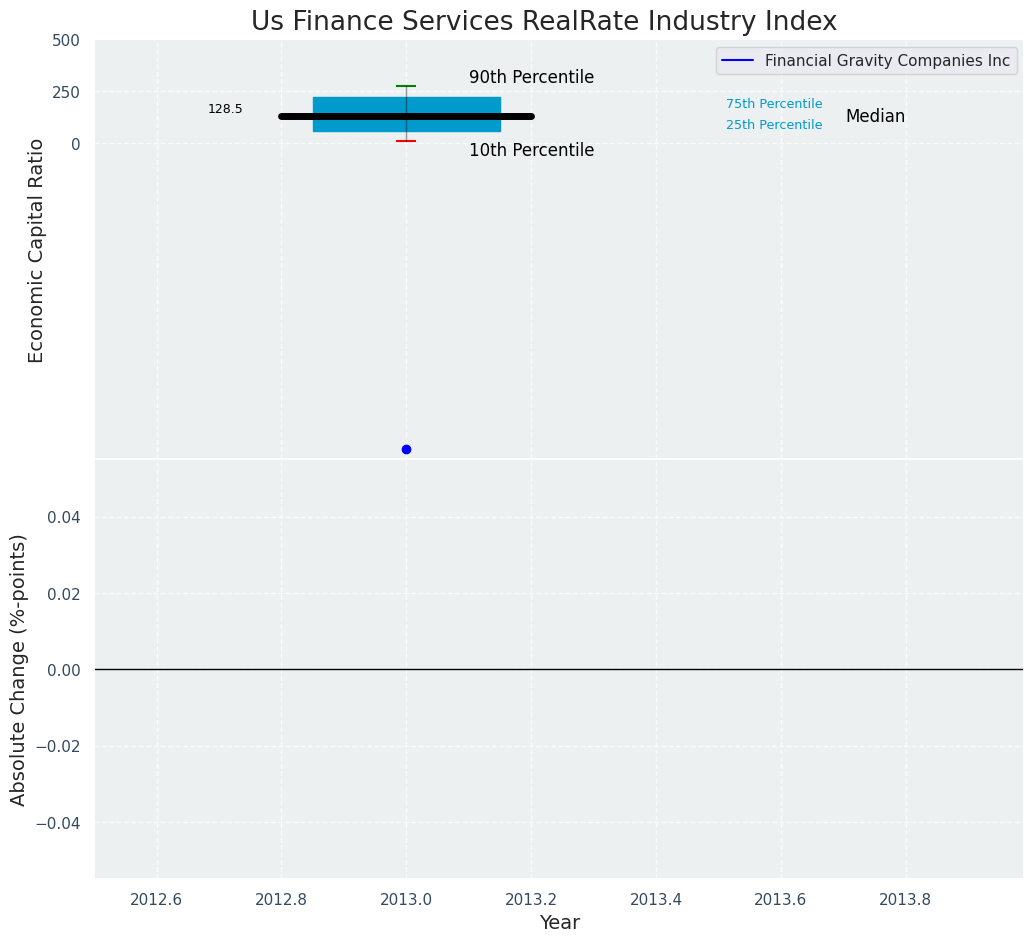Click the 90th Percentile annotation label
The width and height of the screenshot is (1034, 942).
[531, 77]
